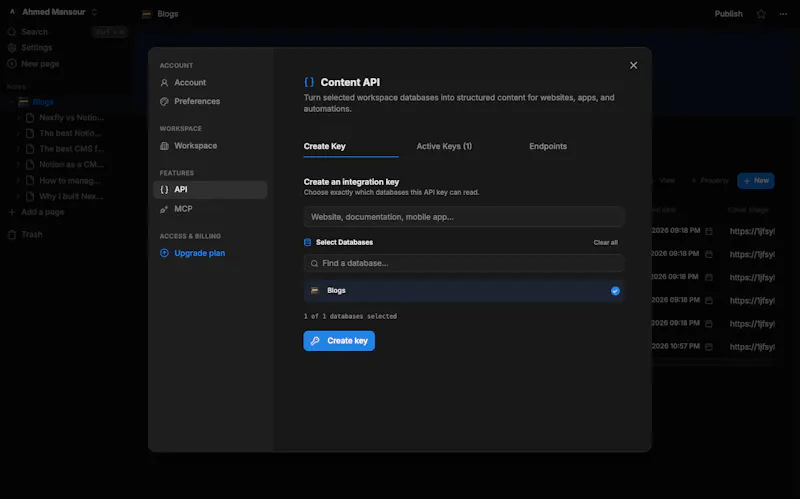This screenshot has width=800, height=499.
Task: Click the blue New button
Action: coord(756,181)
